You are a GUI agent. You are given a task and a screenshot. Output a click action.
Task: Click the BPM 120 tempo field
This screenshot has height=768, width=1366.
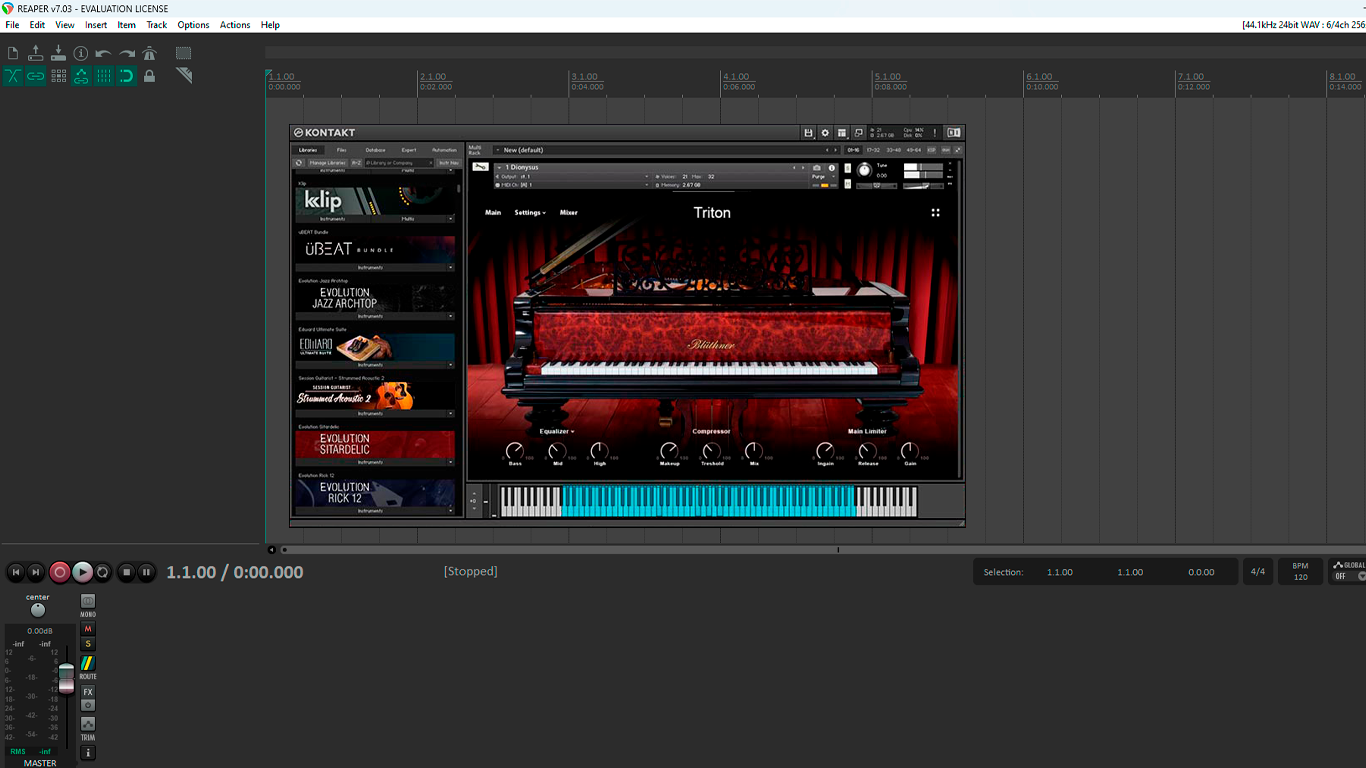point(1300,572)
